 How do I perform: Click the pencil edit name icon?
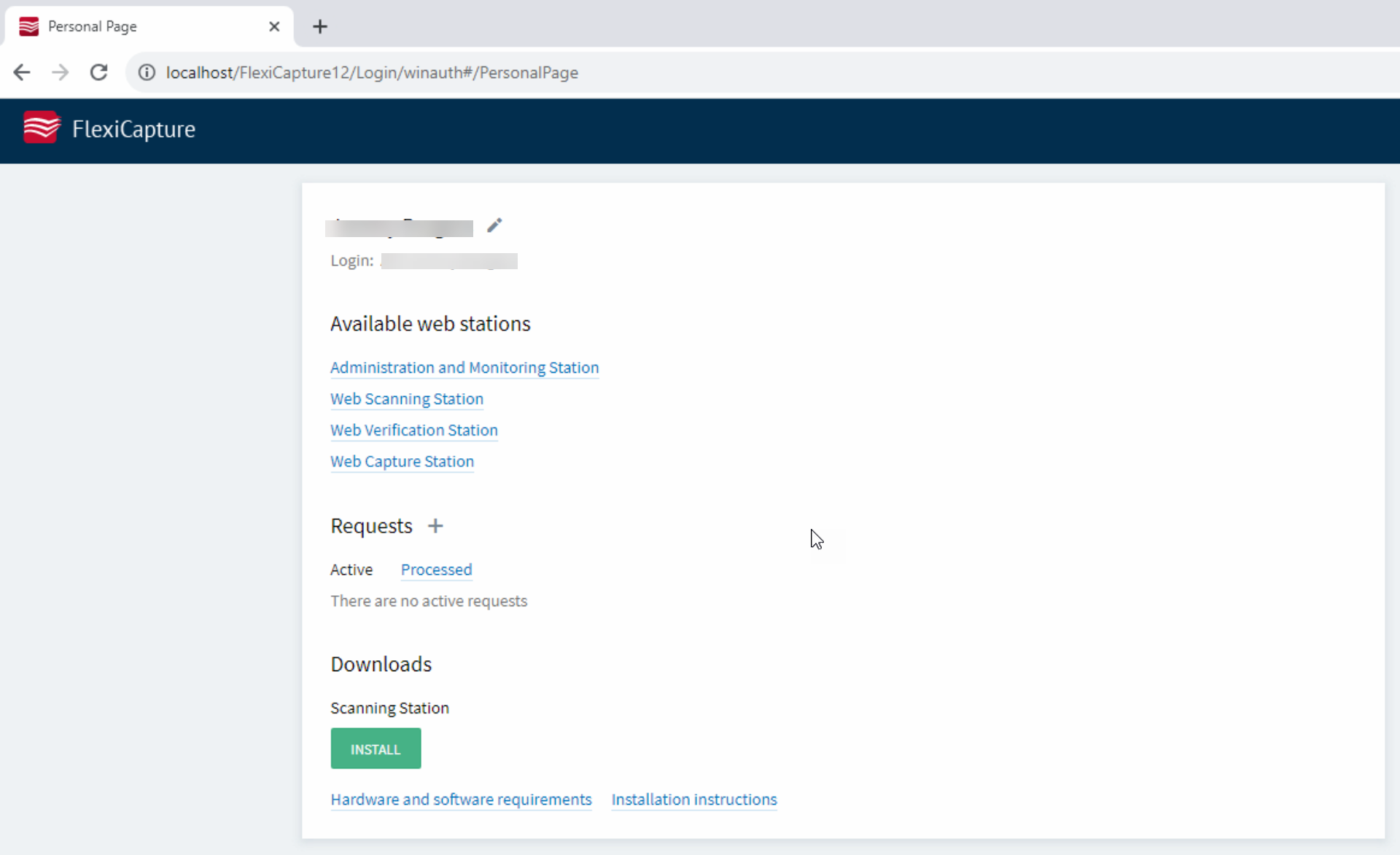[494, 225]
